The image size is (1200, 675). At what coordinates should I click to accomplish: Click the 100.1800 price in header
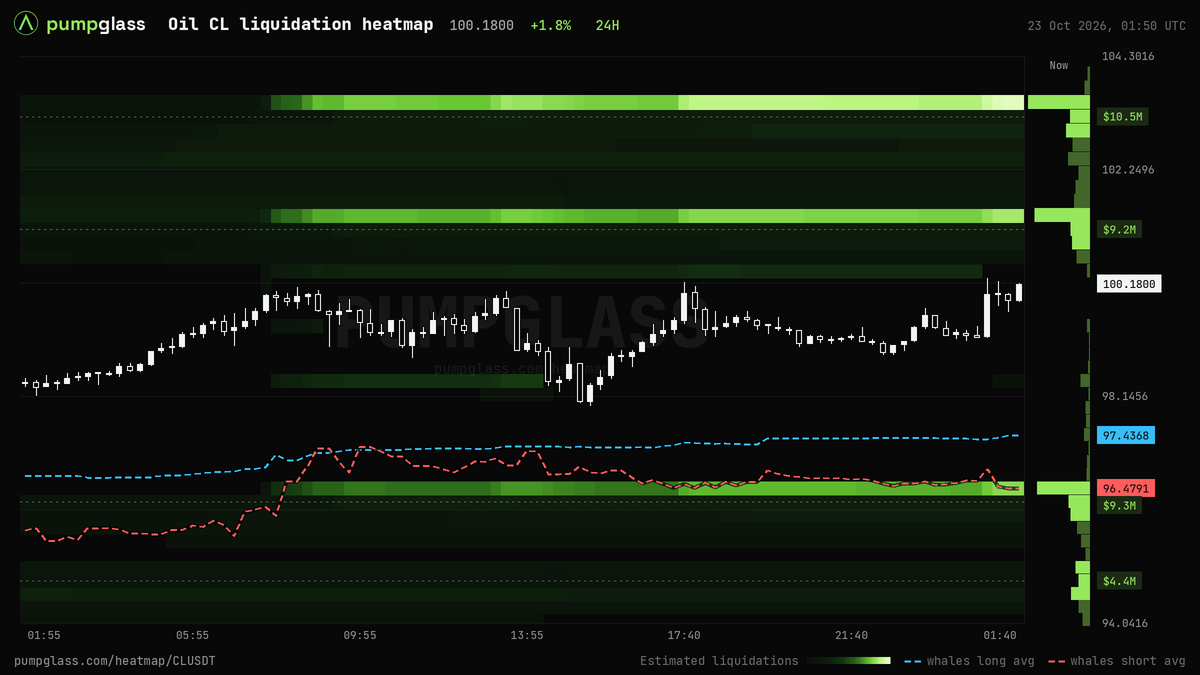tap(482, 25)
